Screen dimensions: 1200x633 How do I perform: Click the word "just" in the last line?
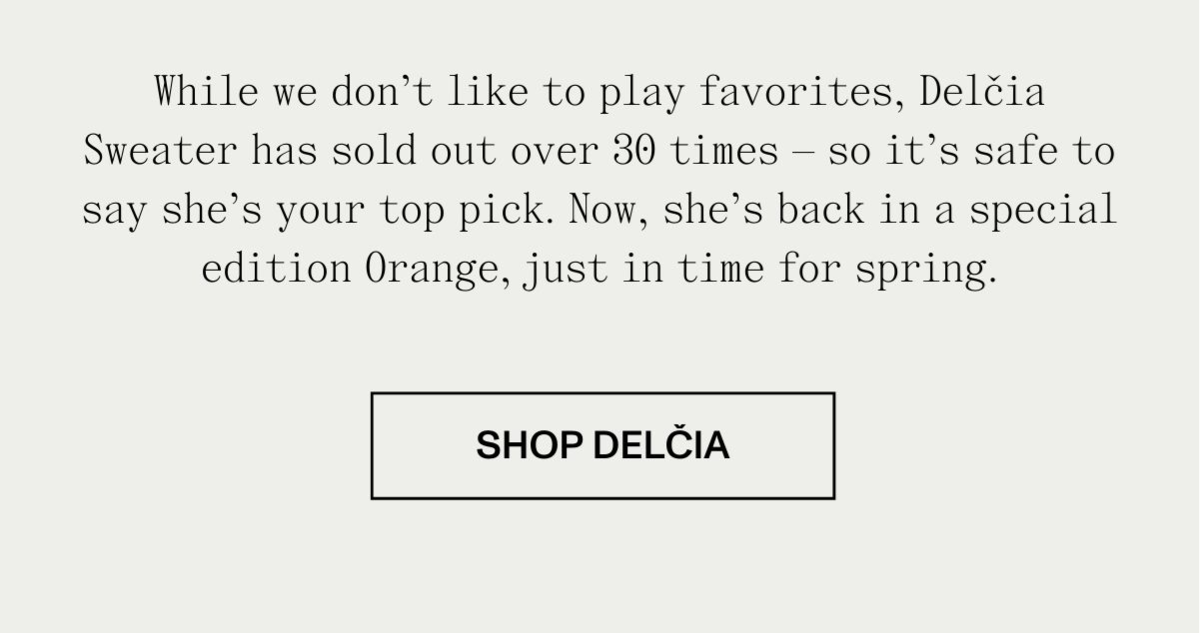coord(564,270)
